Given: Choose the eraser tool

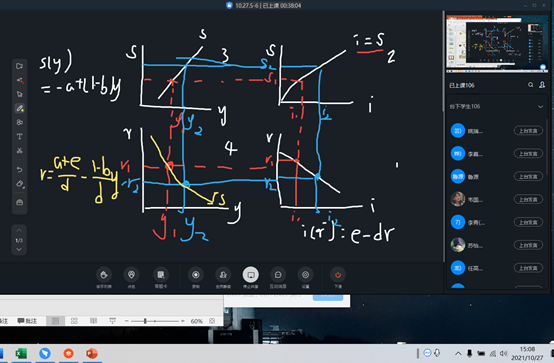Looking at the screenshot, I should (x=19, y=184).
